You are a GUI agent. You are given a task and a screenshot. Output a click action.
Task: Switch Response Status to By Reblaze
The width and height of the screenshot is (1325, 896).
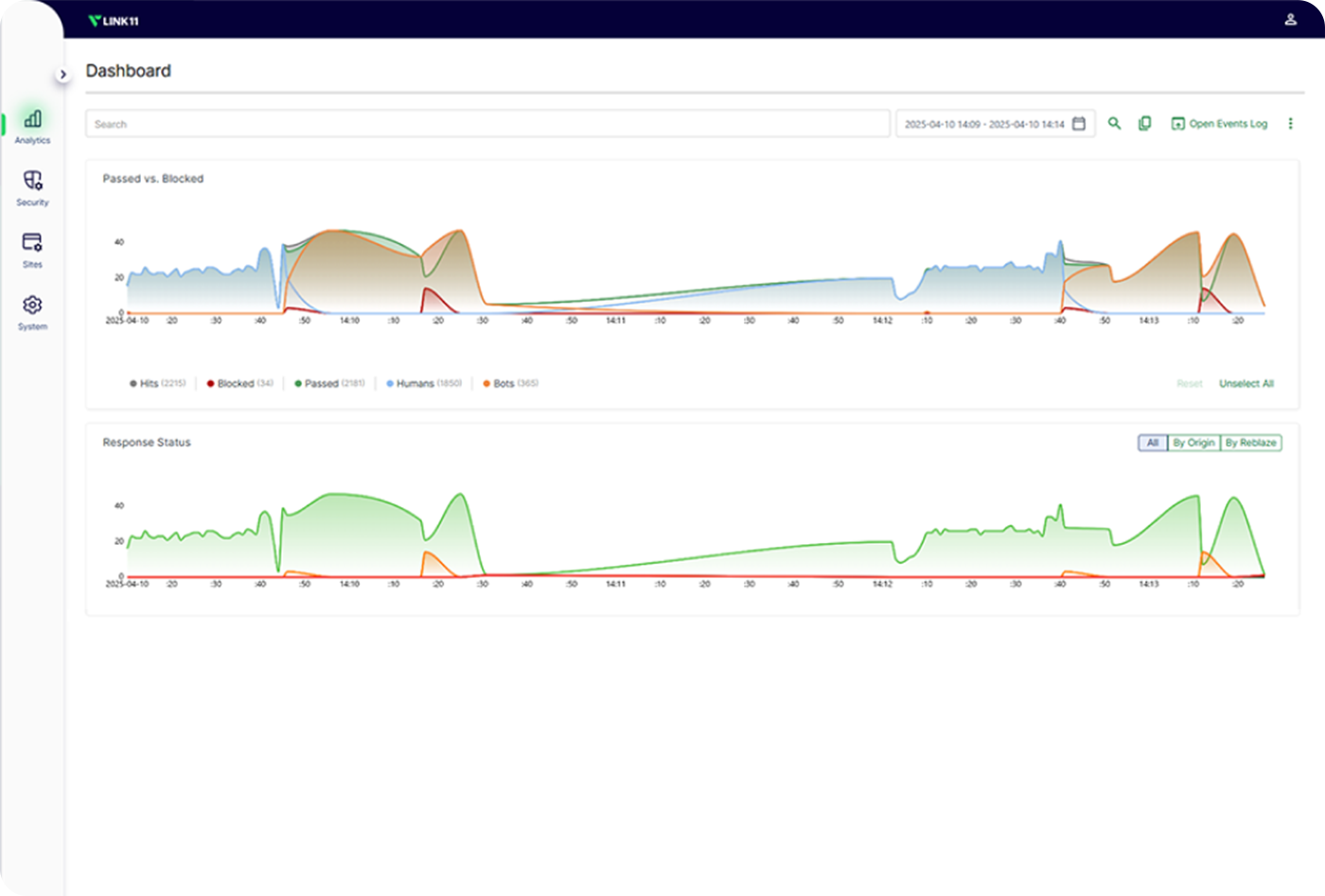coord(1250,443)
